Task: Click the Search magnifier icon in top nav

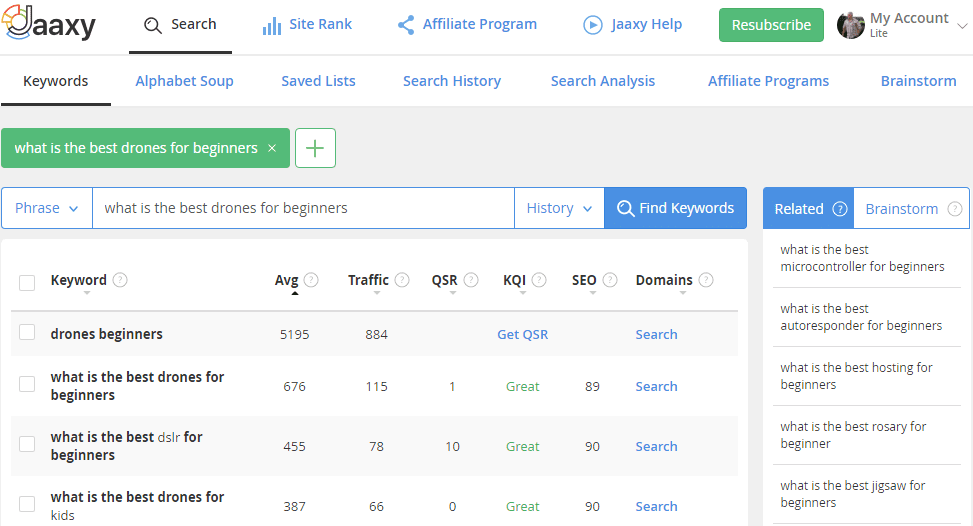Action: (152, 25)
